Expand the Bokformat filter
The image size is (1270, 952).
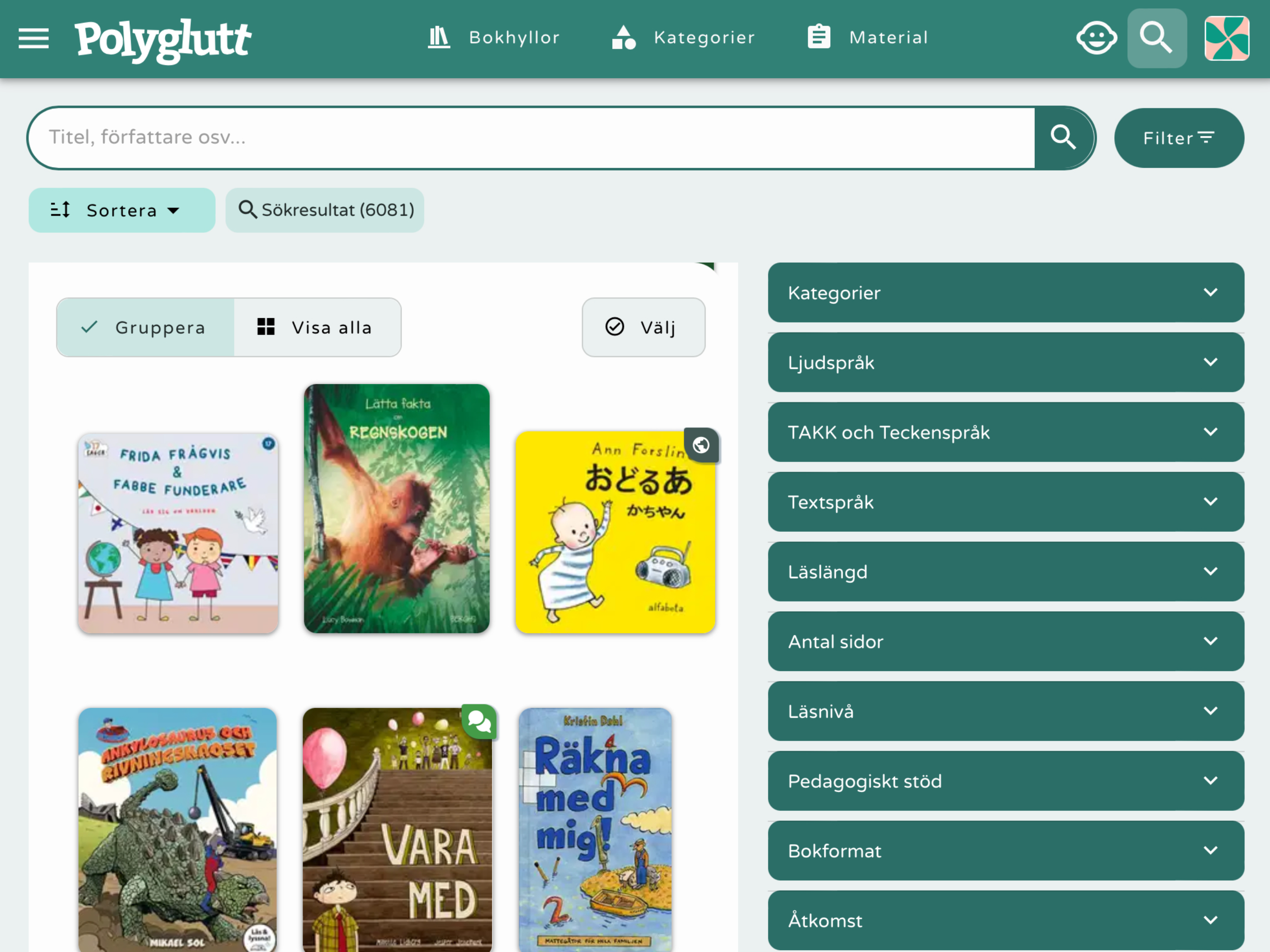[1006, 851]
